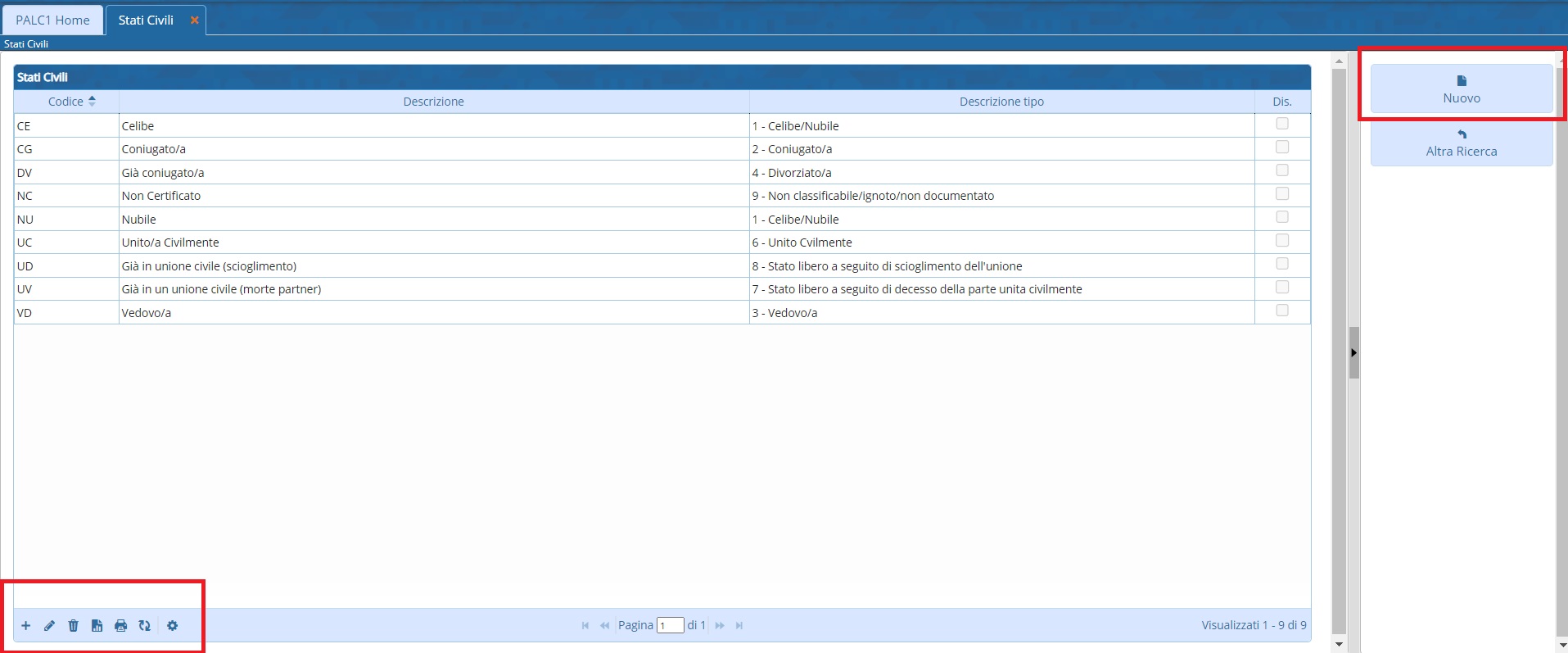Viewport: 1568px width, 653px height.
Task: Close the Stati Civili tab
Action: (x=195, y=20)
